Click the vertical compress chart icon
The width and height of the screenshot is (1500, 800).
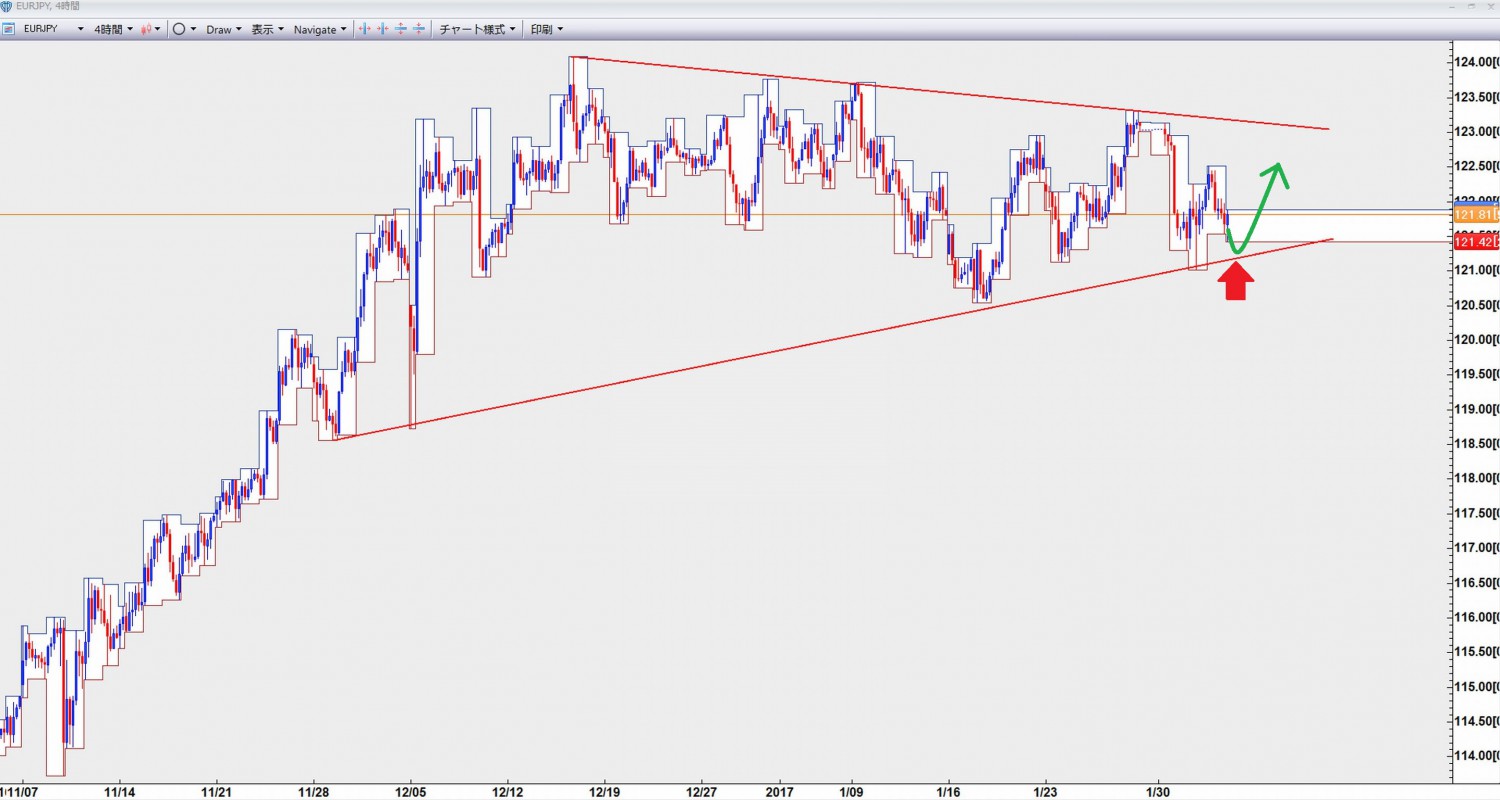(418, 29)
